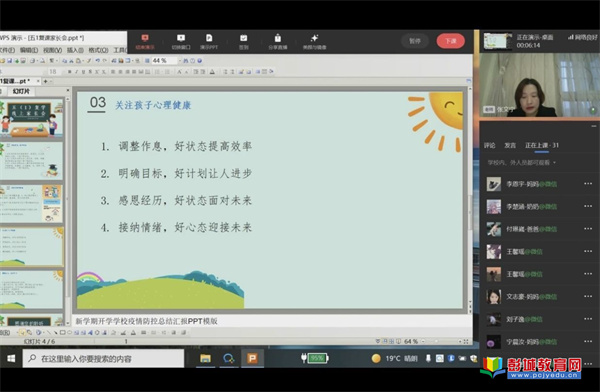Open the beauty and mirror sparkle icon
Screen dimensions: 600x392
(x=315, y=41)
